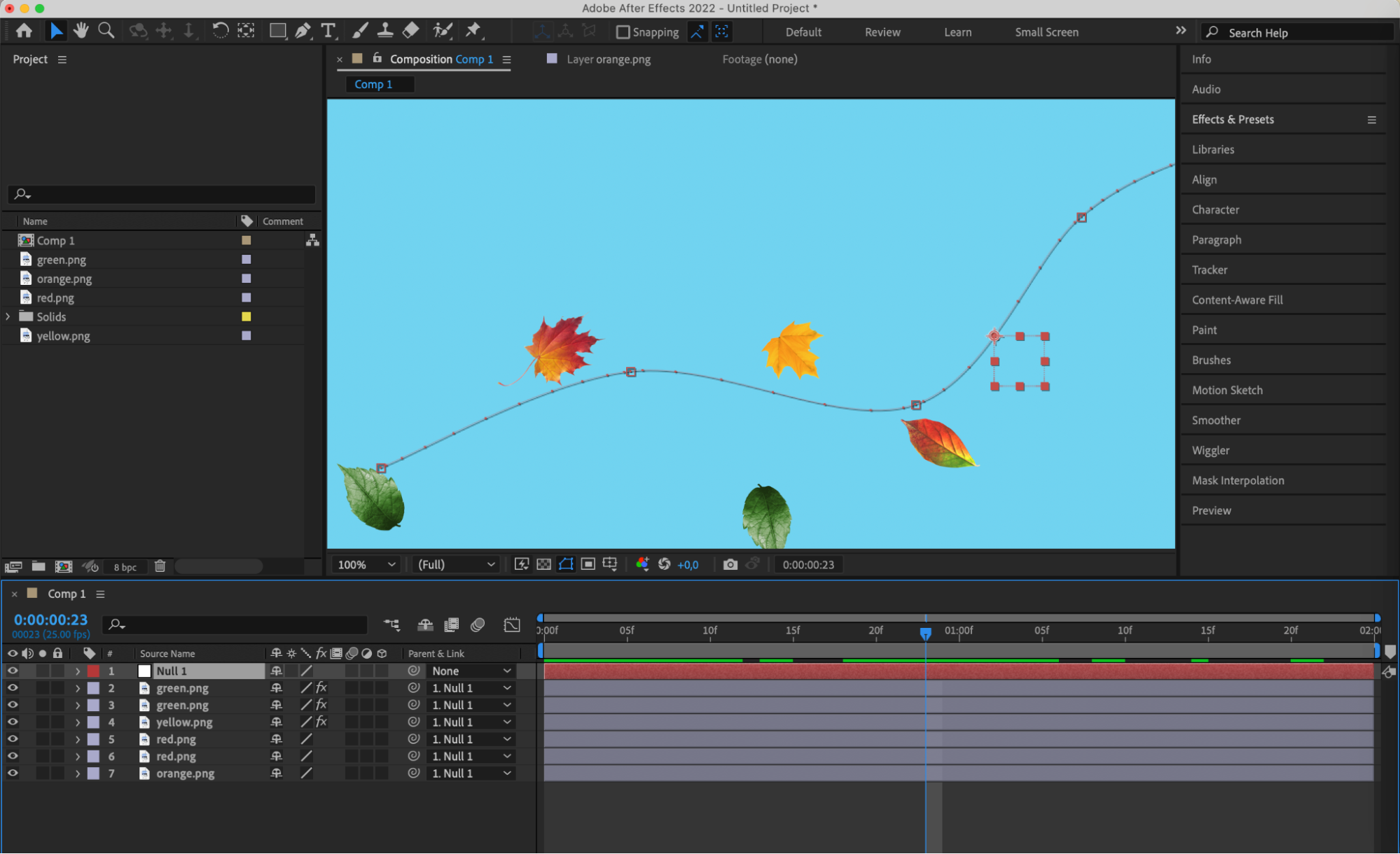Image resolution: width=1400 pixels, height=854 pixels.
Task: Click the region of interest icon
Action: 588,564
